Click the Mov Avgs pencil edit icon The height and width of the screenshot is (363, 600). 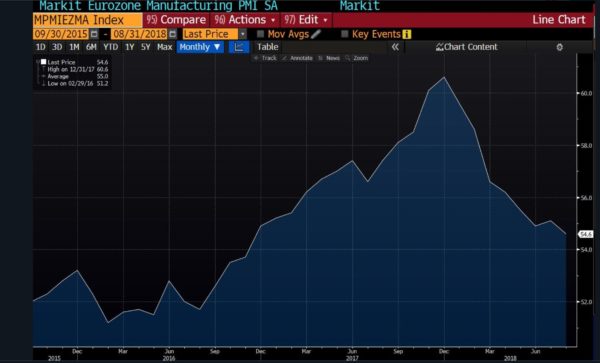click(x=316, y=34)
